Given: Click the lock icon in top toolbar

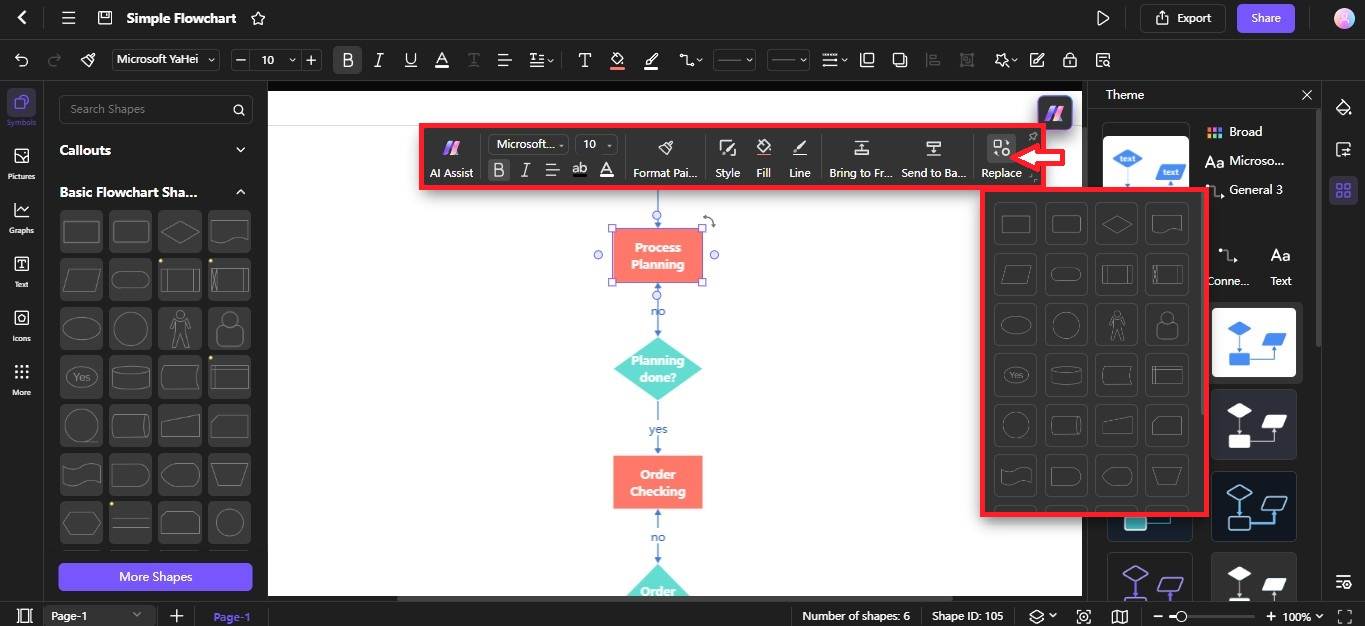Looking at the screenshot, I should coord(1070,60).
